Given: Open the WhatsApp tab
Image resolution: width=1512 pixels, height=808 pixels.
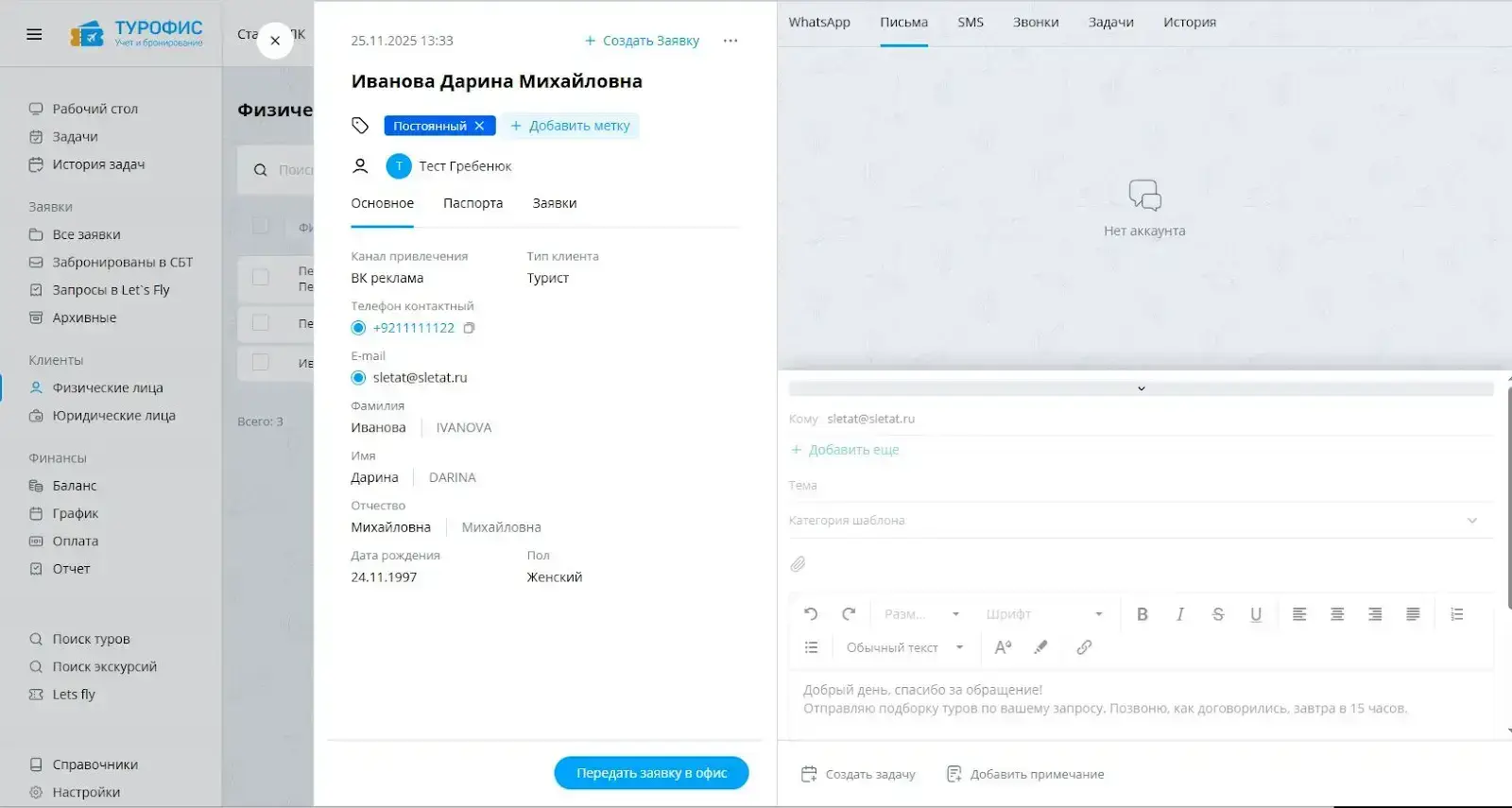Looking at the screenshot, I should pyautogui.click(x=819, y=22).
